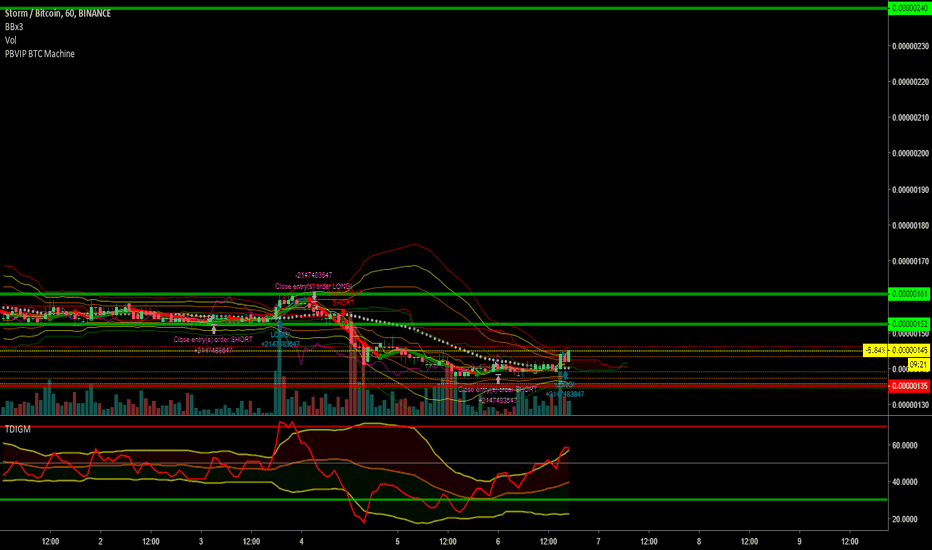Click the yellow 0.00000145 current price tag
This screenshot has width=932, height=550.
909,350
